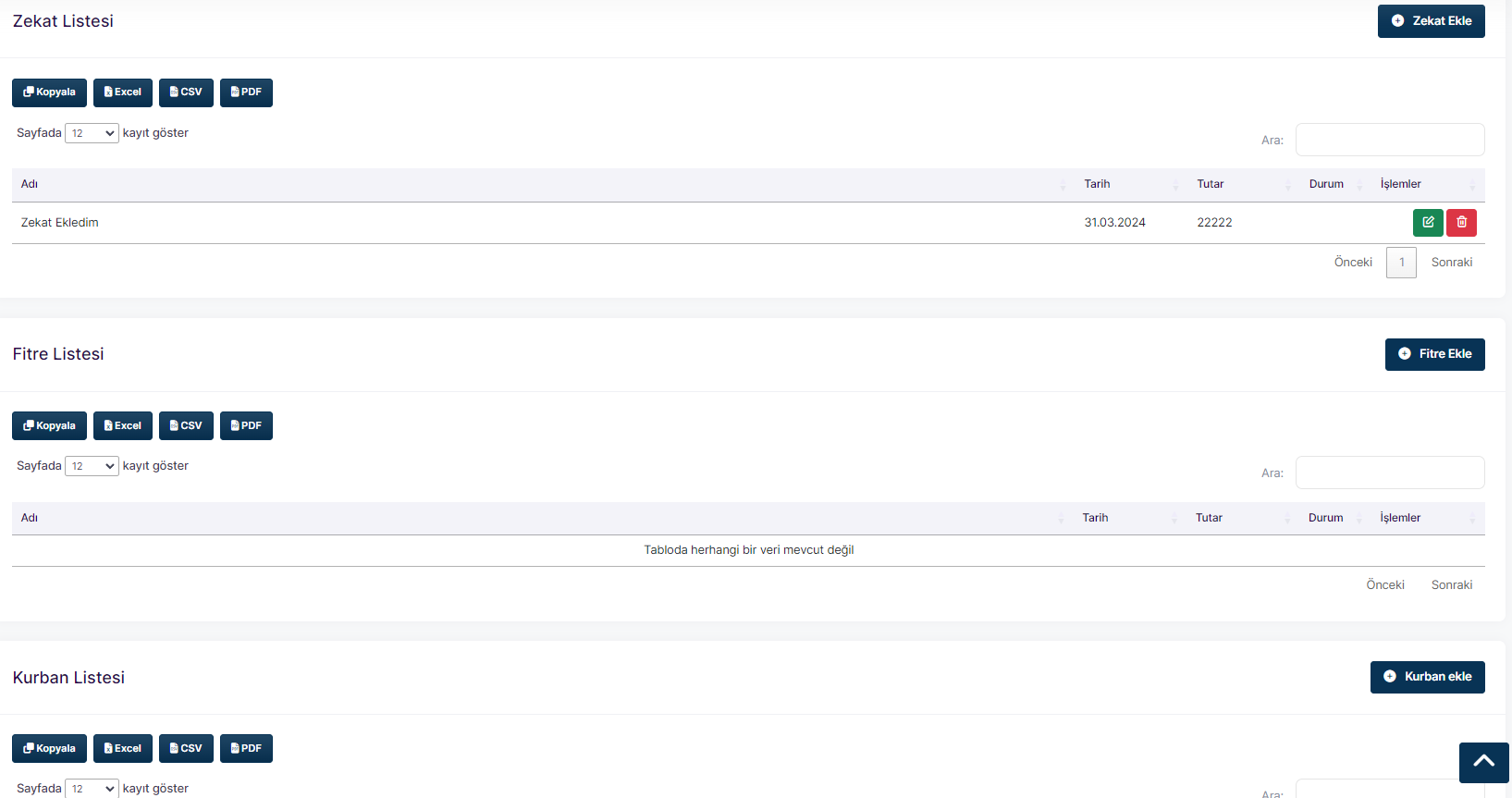Select page 1 in Zekat pagination
This screenshot has width=1512, height=798.
[x=1401, y=263]
